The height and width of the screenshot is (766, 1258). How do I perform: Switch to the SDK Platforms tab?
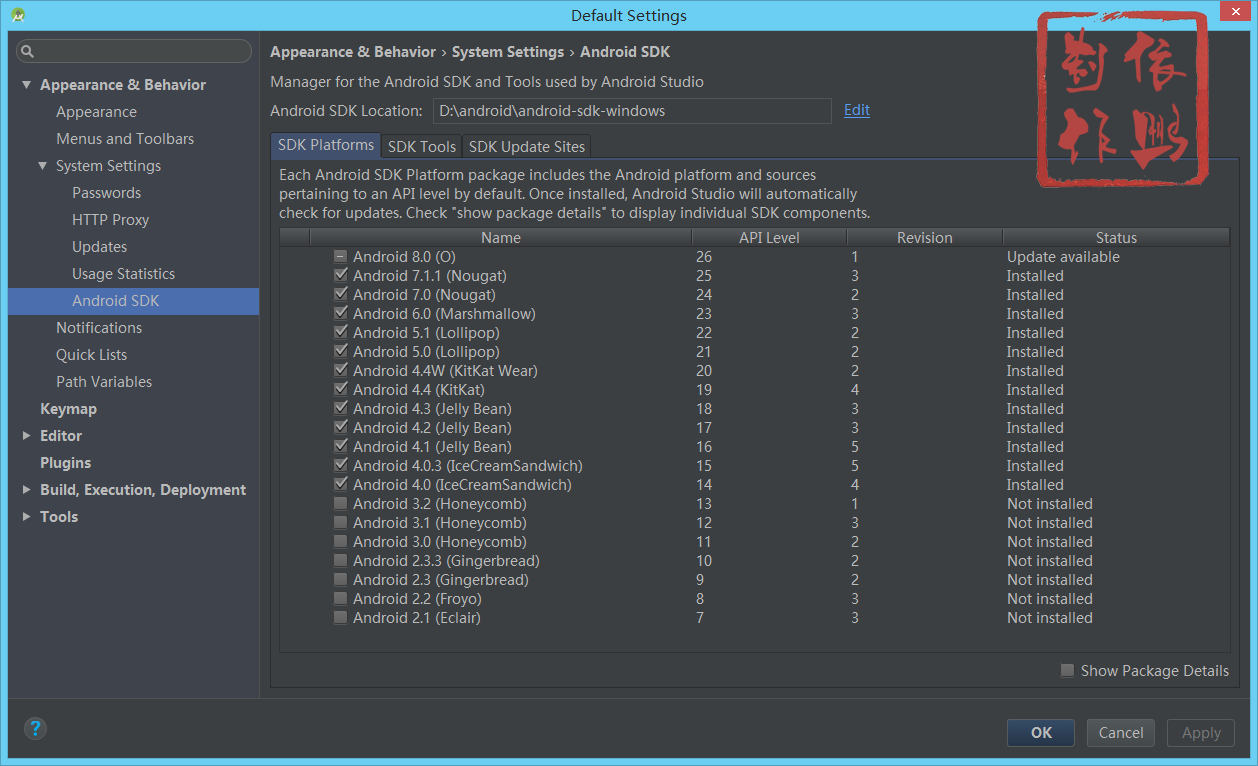[326, 146]
